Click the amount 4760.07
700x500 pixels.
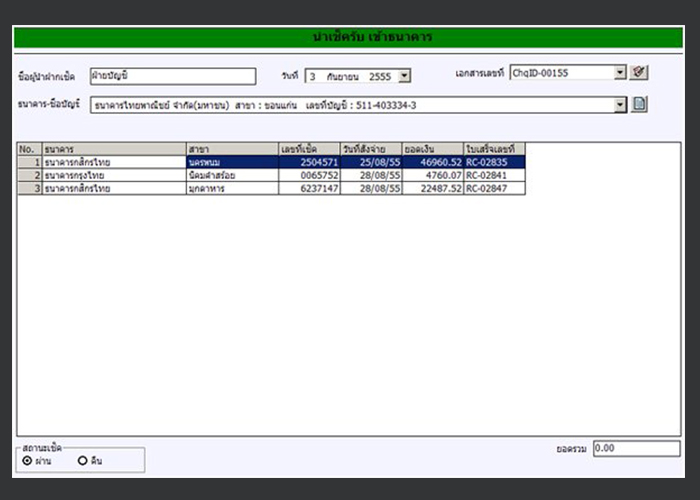click(x=433, y=175)
